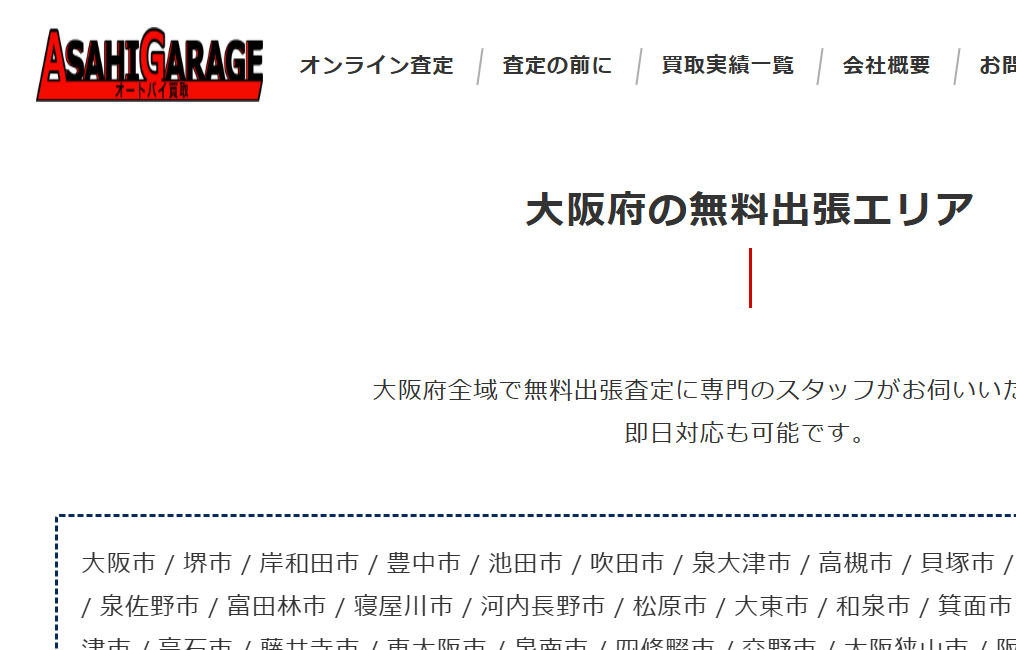Screen dimensions: 1016x650
Task: Click 堺市 in the area list
Action: (207, 563)
